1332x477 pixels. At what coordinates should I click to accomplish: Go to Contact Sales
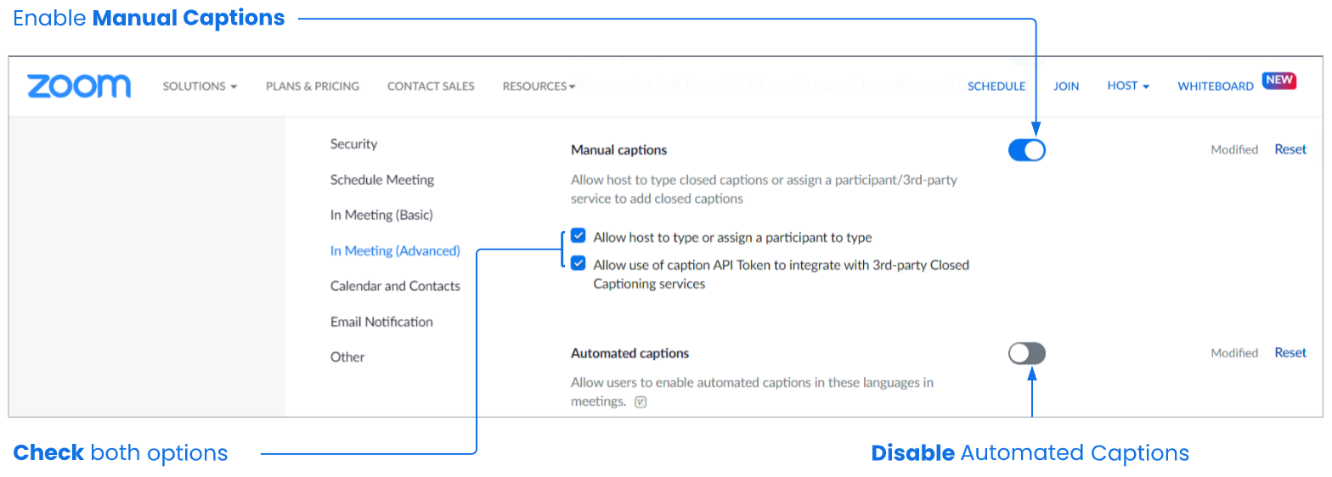click(x=430, y=87)
